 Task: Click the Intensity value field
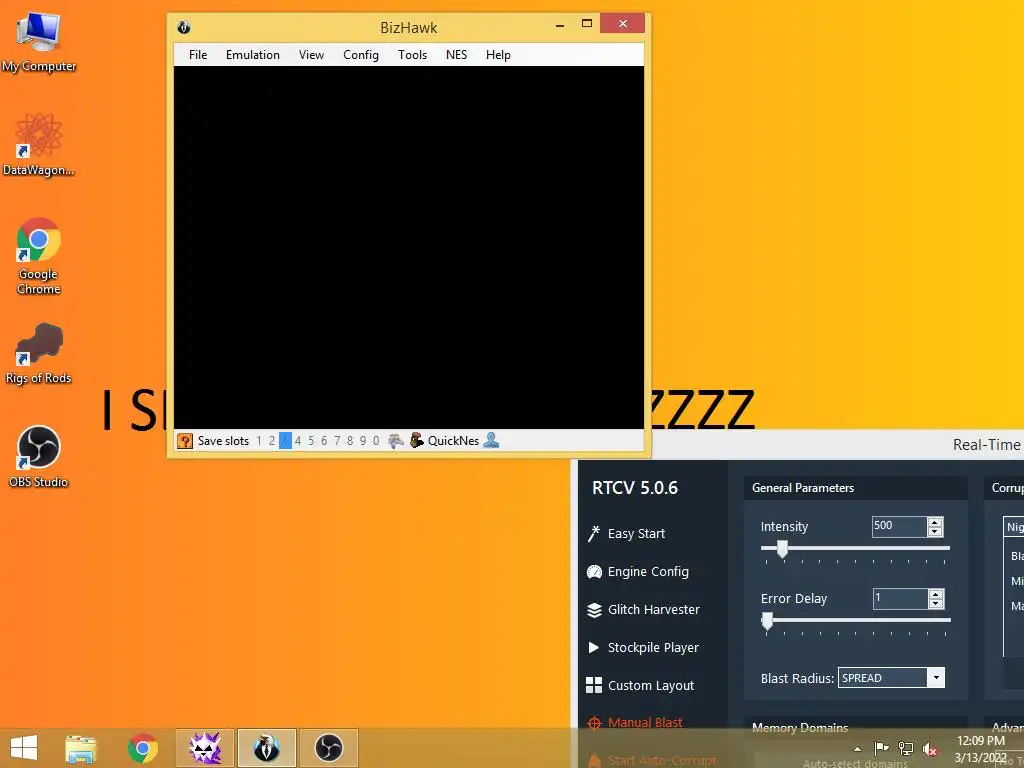coord(899,526)
